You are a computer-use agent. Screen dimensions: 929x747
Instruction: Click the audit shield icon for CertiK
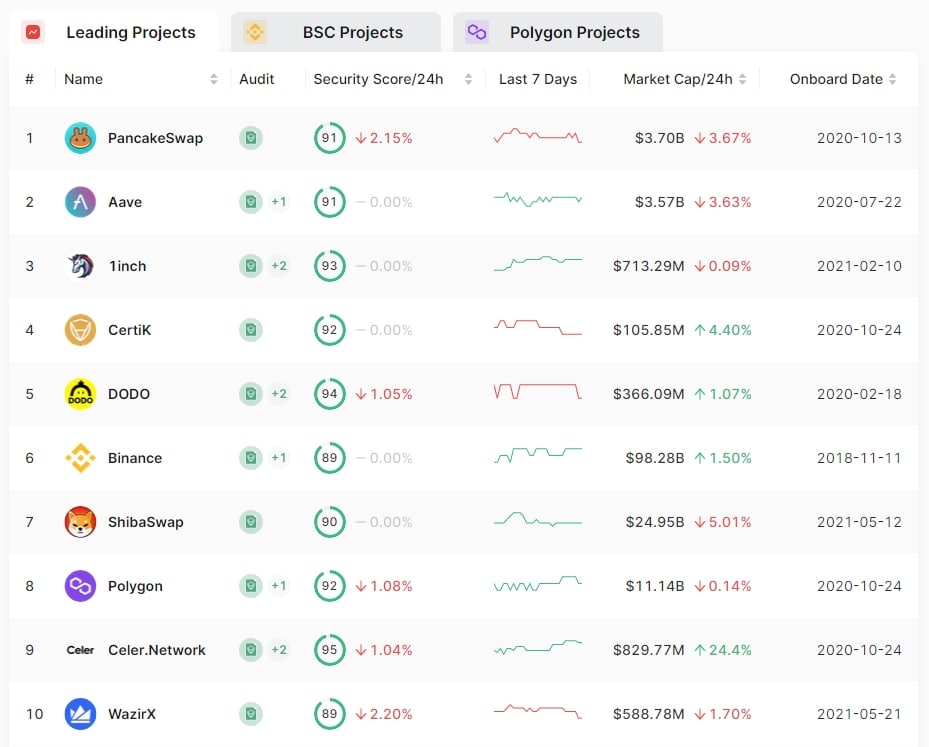(x=251, y=330)
